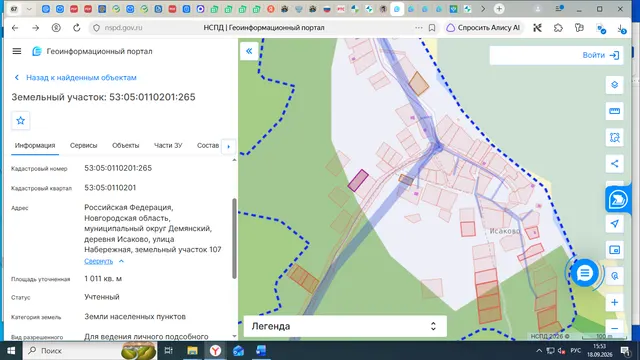
Task: Switch to the Сервисы tab
Action: [x=83, y=145]
